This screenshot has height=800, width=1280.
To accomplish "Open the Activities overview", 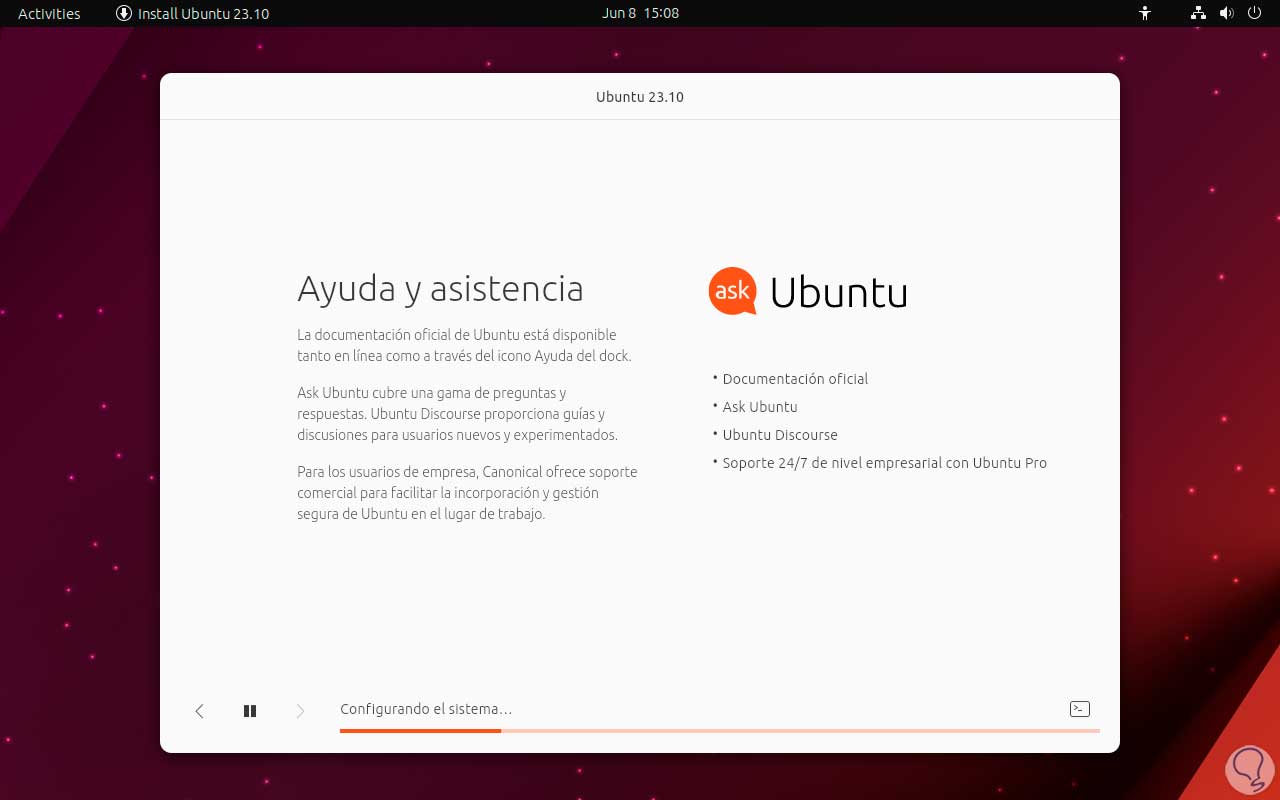I will pos(49,13).
